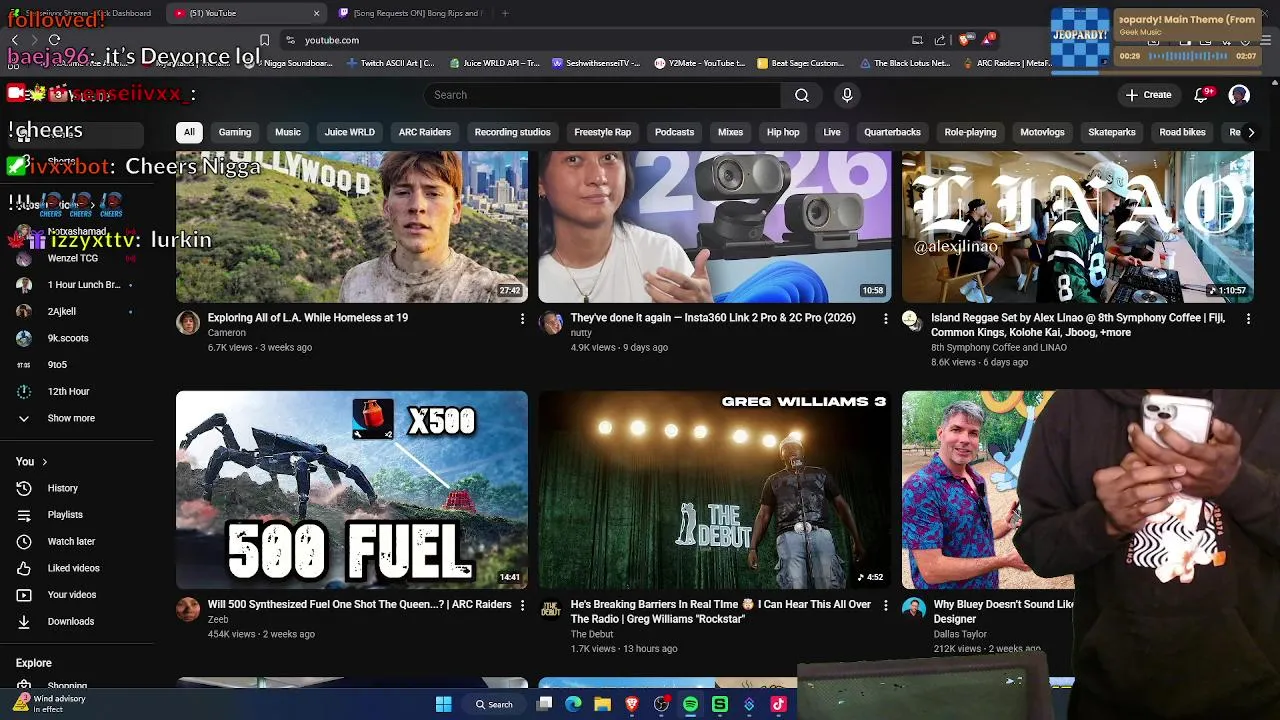Screen dimensions: 1280x720
Task: Open File Explorer from the taskbar
Action: pyautogui.click(x=603, y=704)
